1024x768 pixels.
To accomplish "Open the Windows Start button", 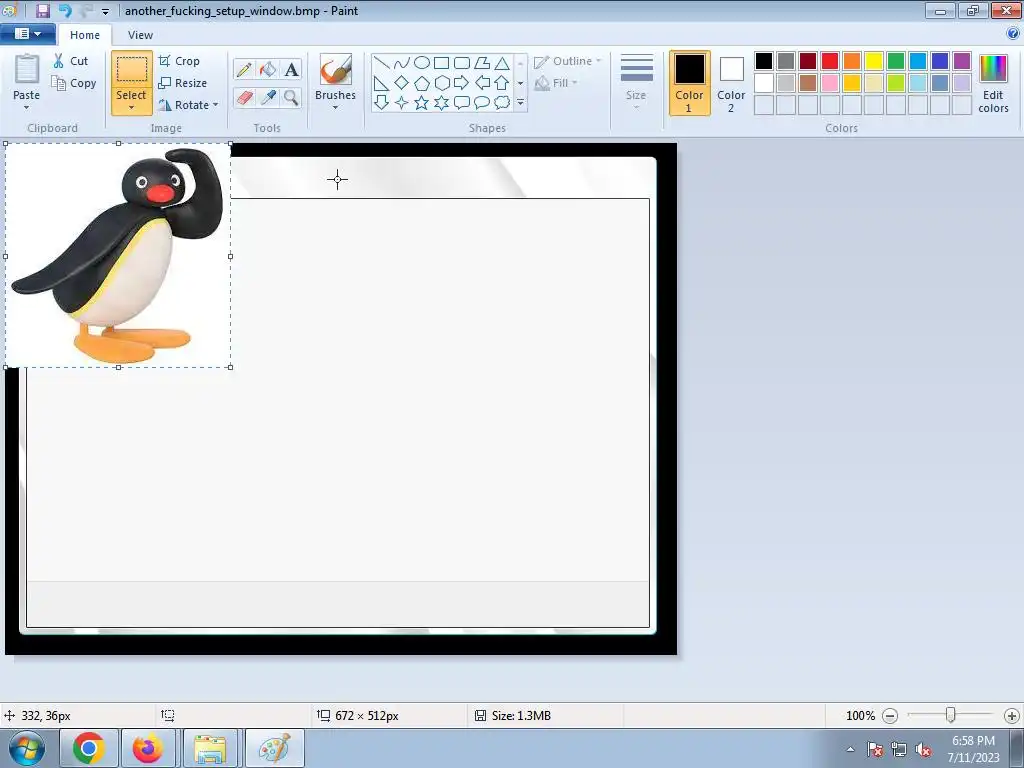I will click(x=25, y=748).
